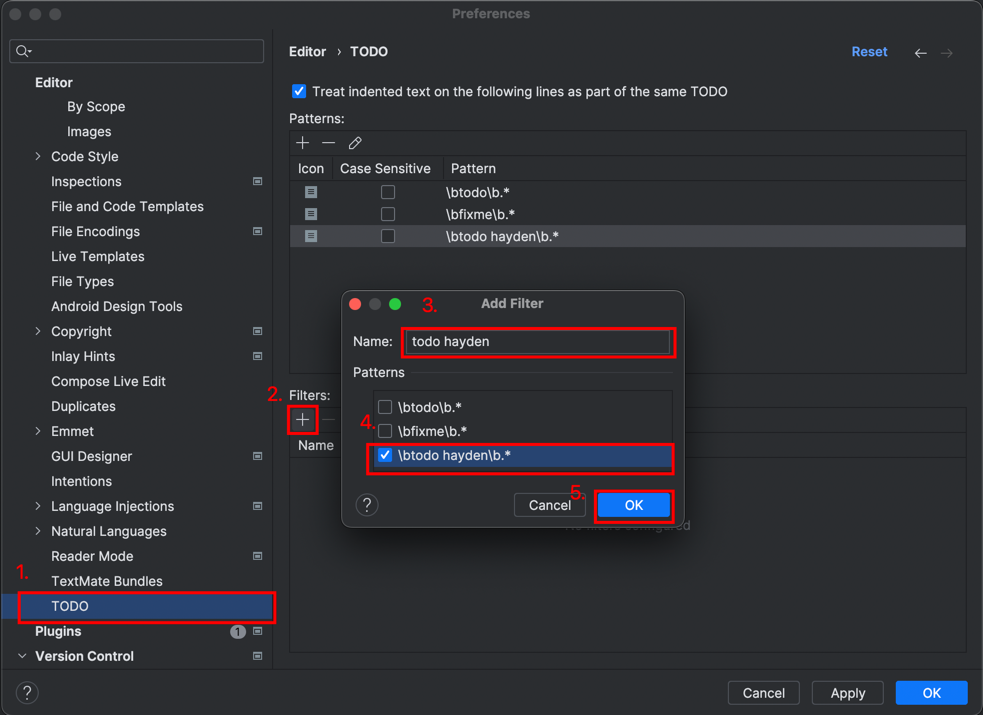Click the filter Name text field
The image size is (983, 715).
click(x=538, y=342)
